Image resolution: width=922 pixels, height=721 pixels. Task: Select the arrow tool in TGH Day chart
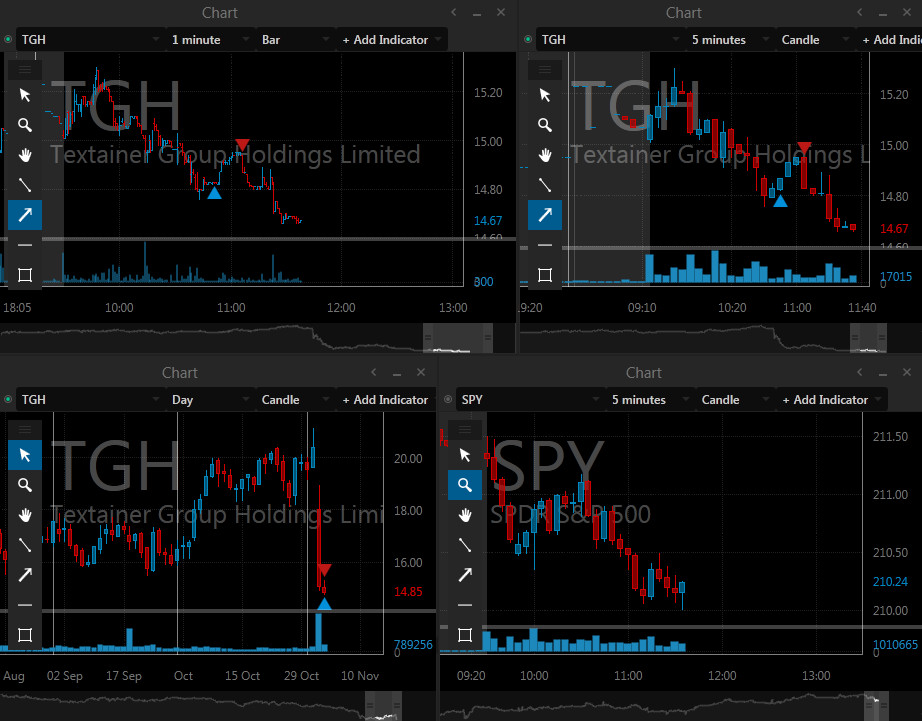click(x=25, y=575)
